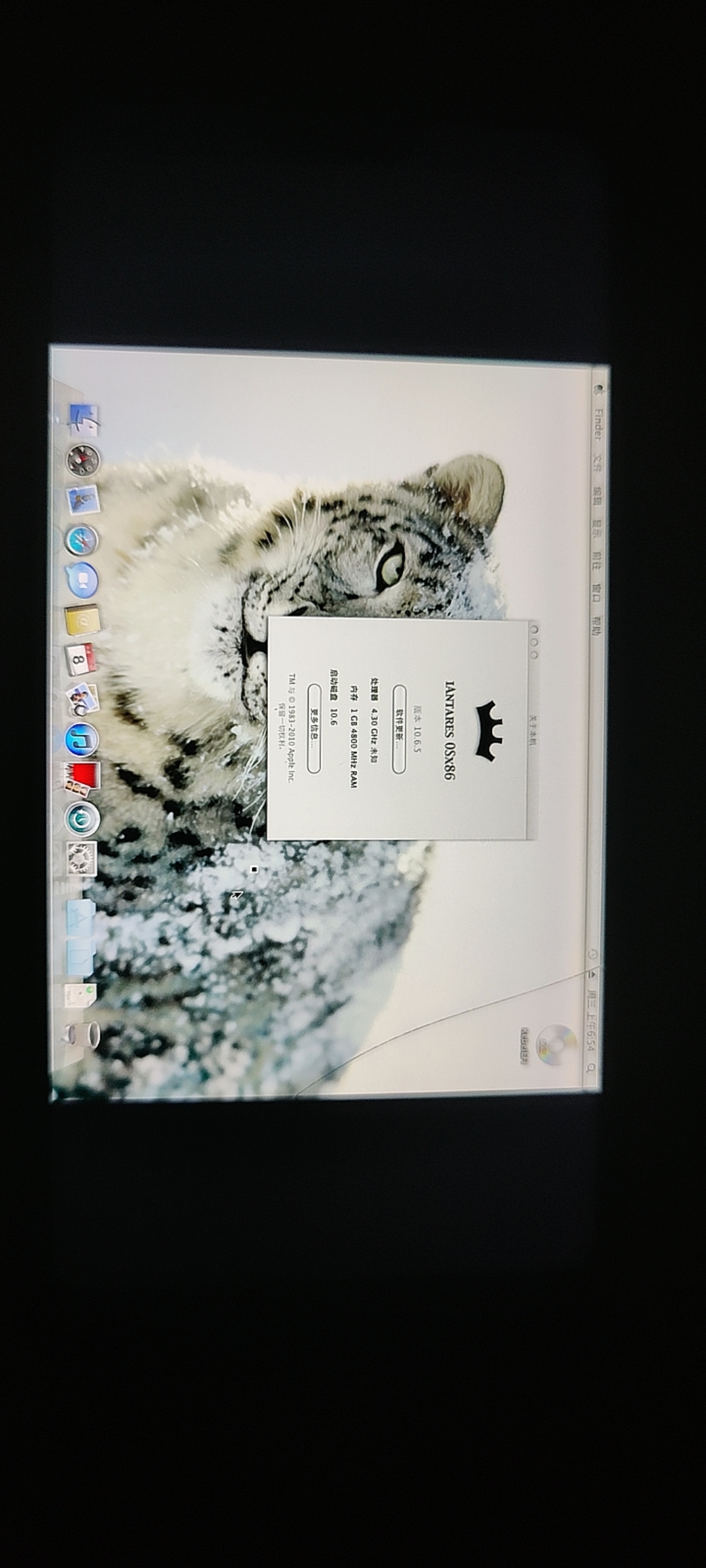Open Applications folder stack in Dock

click(81, 917)
